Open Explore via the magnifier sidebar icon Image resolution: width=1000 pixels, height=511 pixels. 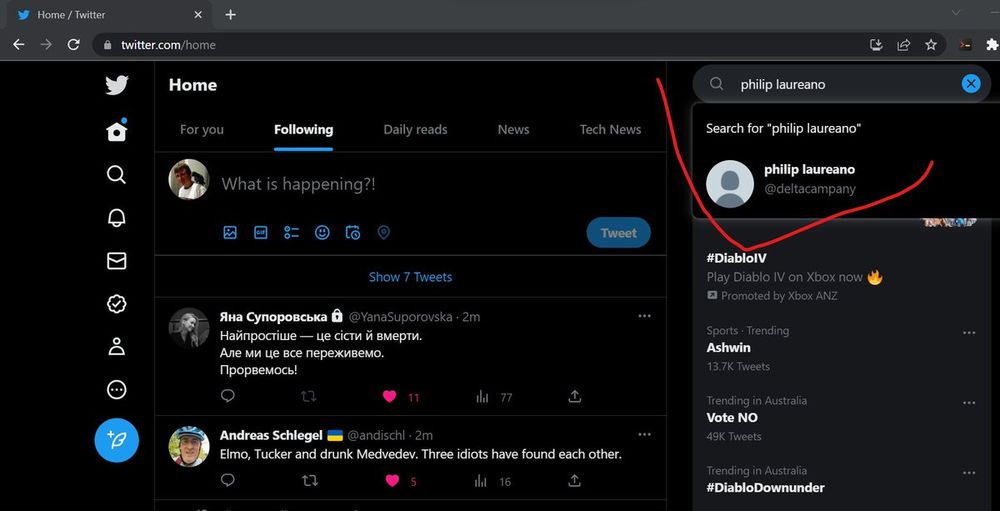click(x=116, y=174)
